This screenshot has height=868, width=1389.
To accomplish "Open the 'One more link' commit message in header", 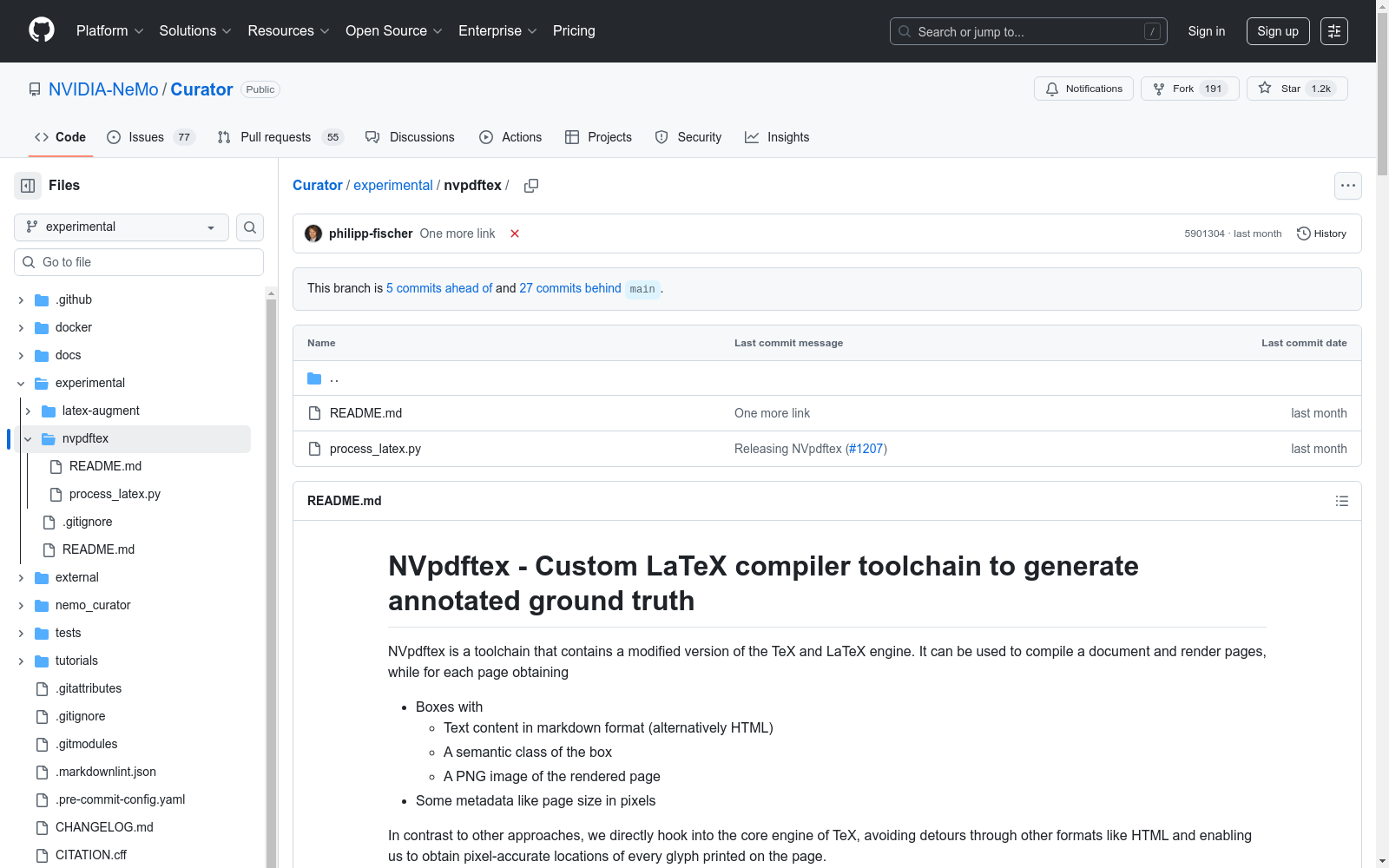I will point(458,233).
